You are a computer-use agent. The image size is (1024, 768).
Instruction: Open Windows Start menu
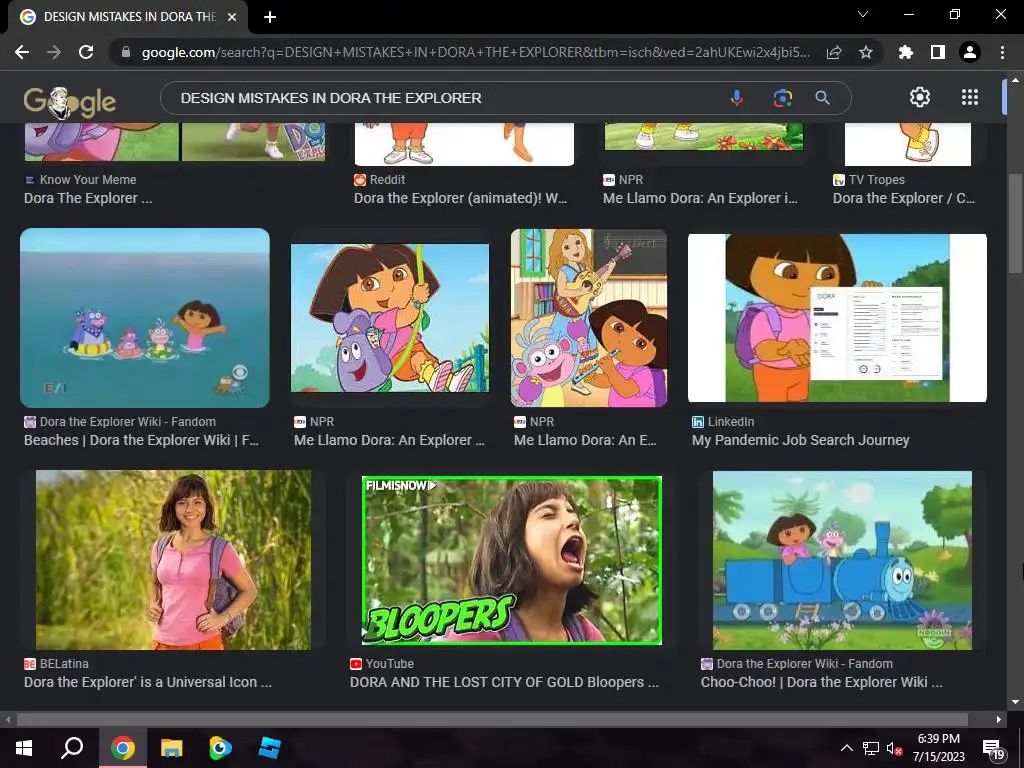click(24, 748)
